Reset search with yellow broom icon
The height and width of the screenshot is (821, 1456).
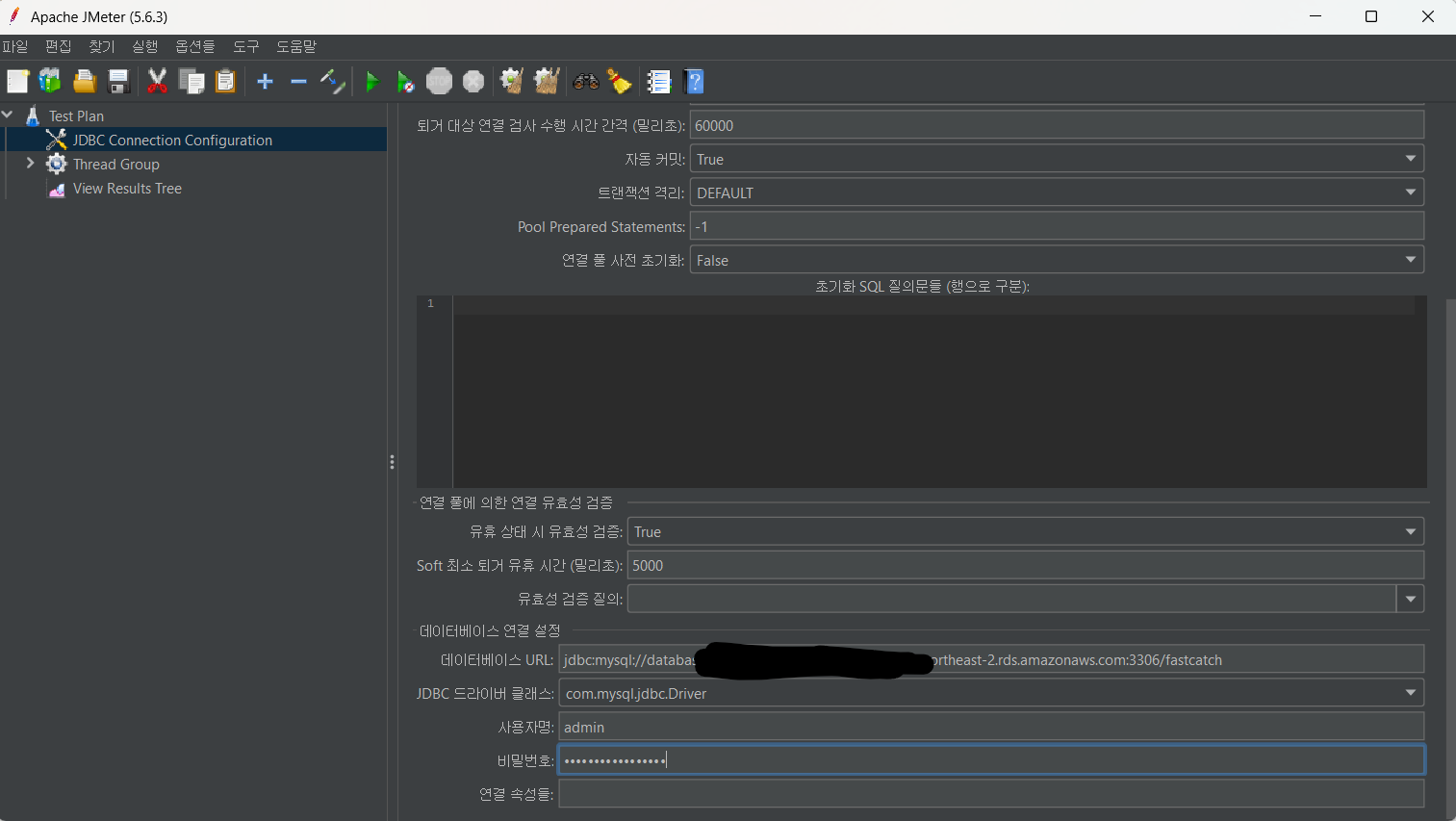(620, 82)
